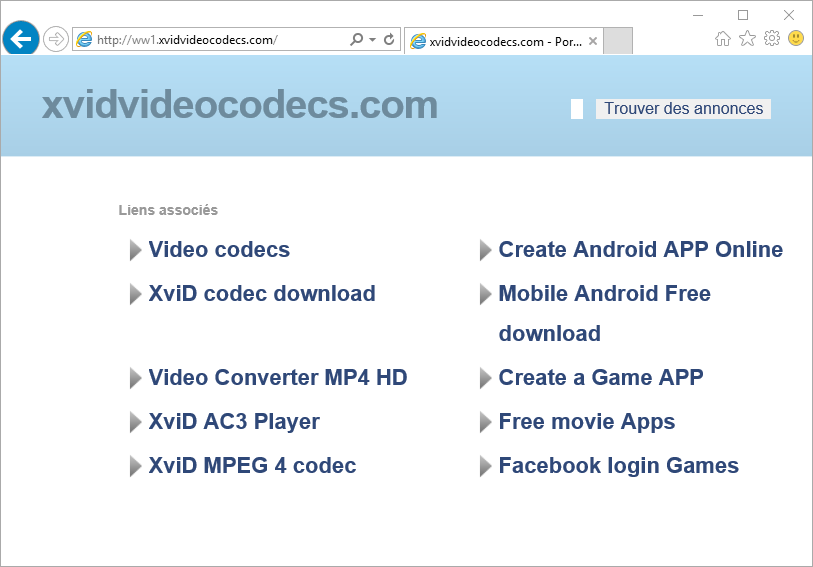Open Favorites star icon
The image size is (813, 567).
(747, 38)
